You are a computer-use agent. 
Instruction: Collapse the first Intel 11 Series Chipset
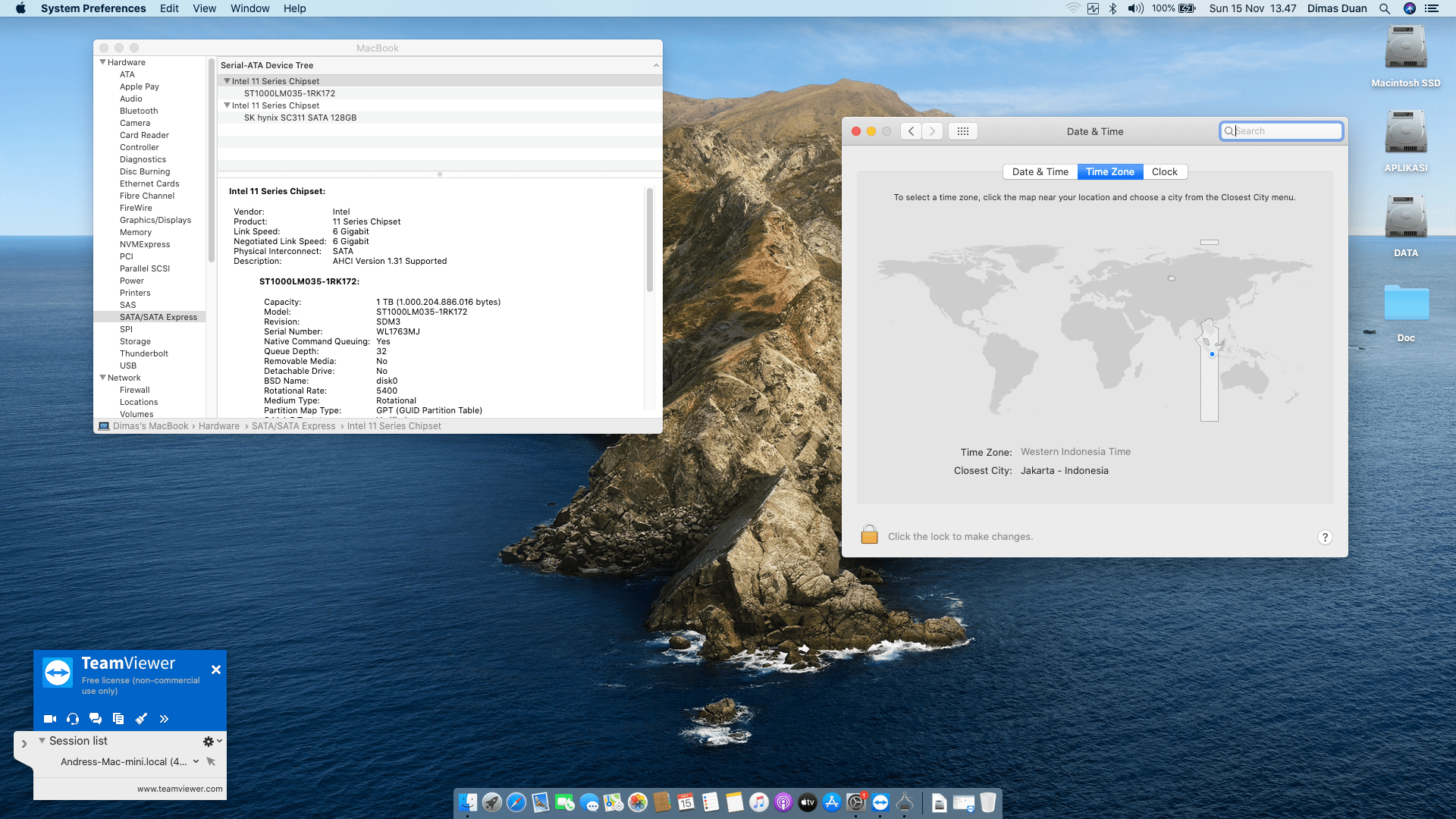coord(227,81)
